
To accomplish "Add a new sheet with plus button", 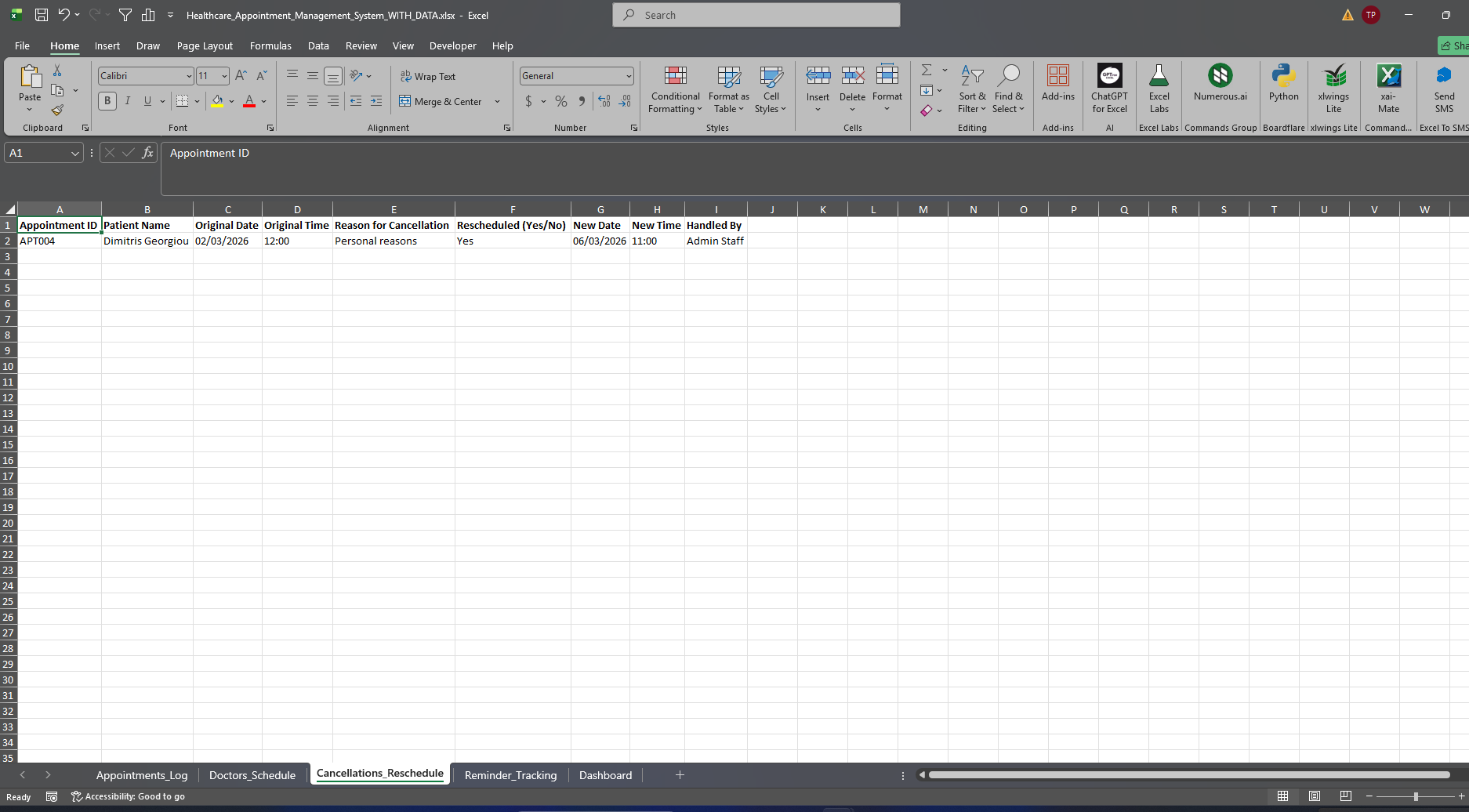I will point(680,775).
